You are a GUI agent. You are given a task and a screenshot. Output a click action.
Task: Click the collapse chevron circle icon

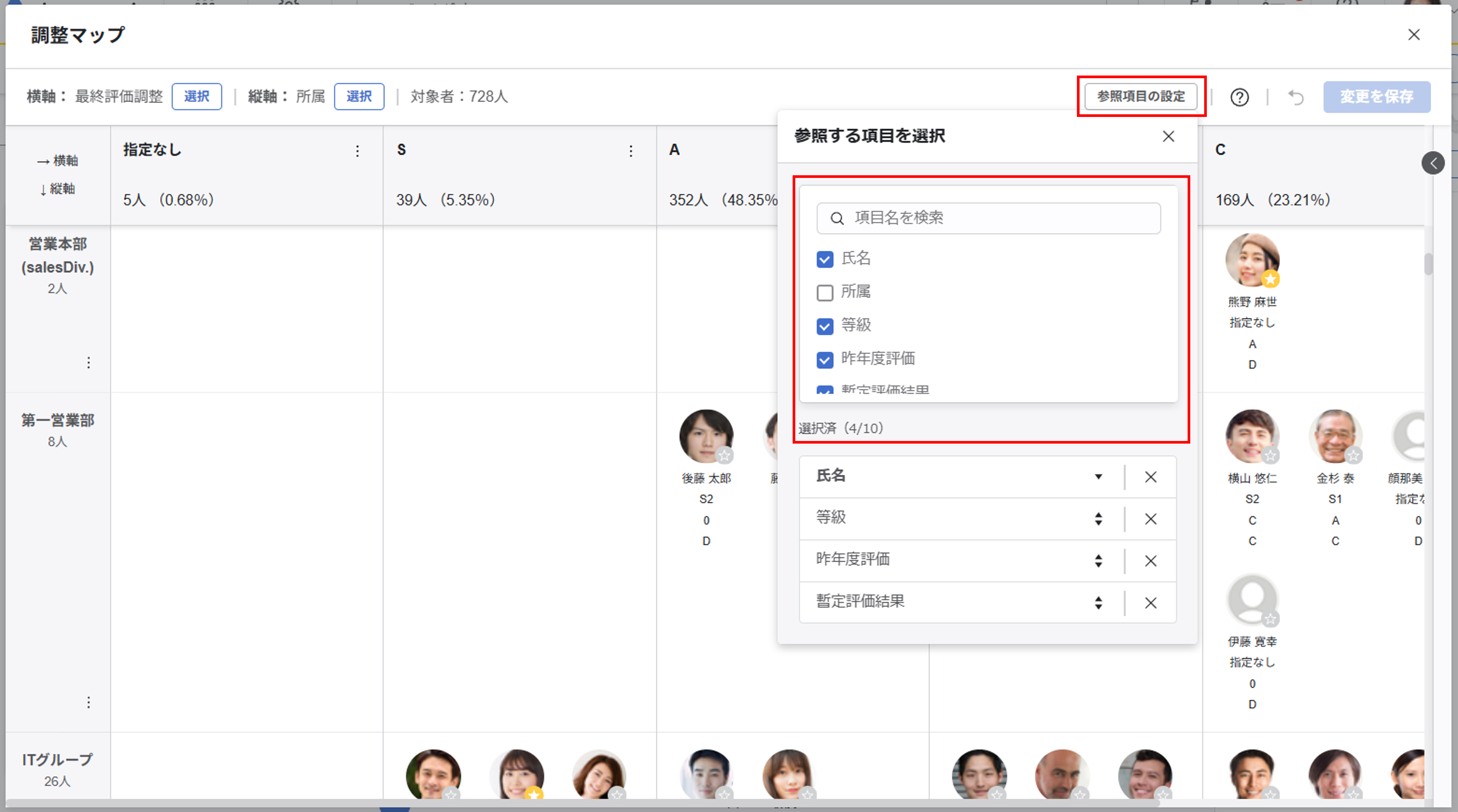[x=1432, y=164]
